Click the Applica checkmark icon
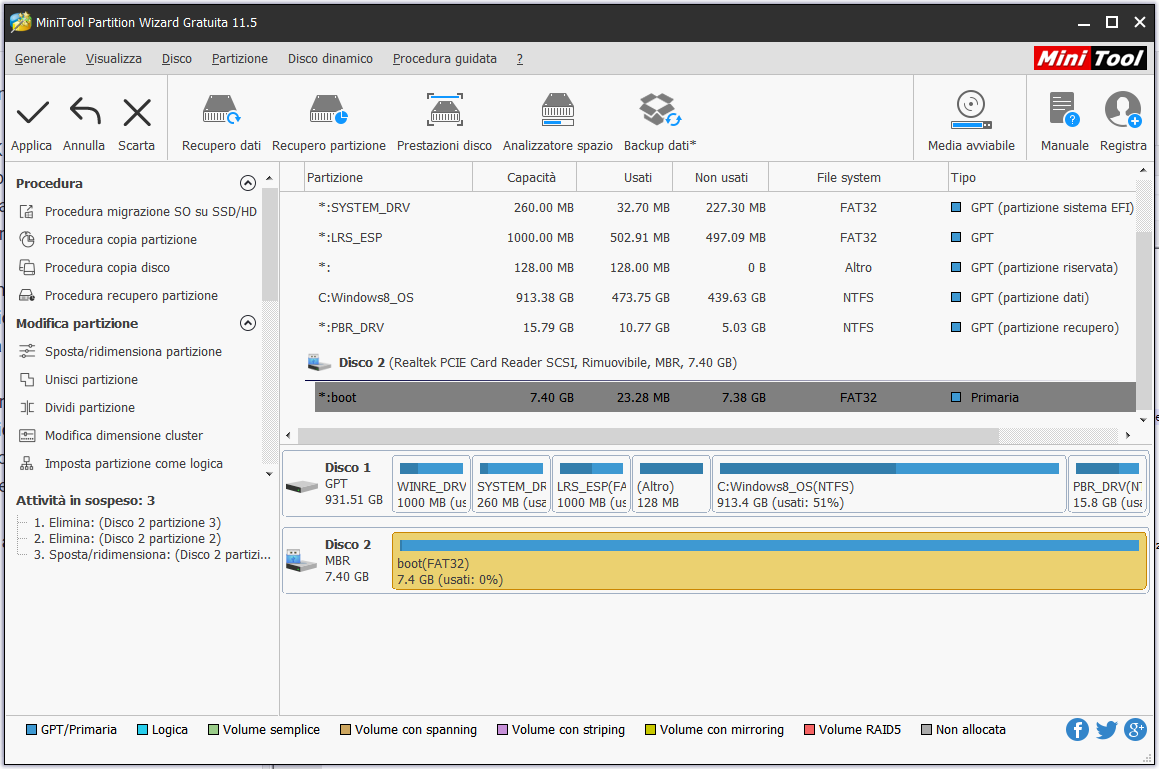The height and width of the screenshot is (769, 1159). pyautogui.click(x=32, y=112)
